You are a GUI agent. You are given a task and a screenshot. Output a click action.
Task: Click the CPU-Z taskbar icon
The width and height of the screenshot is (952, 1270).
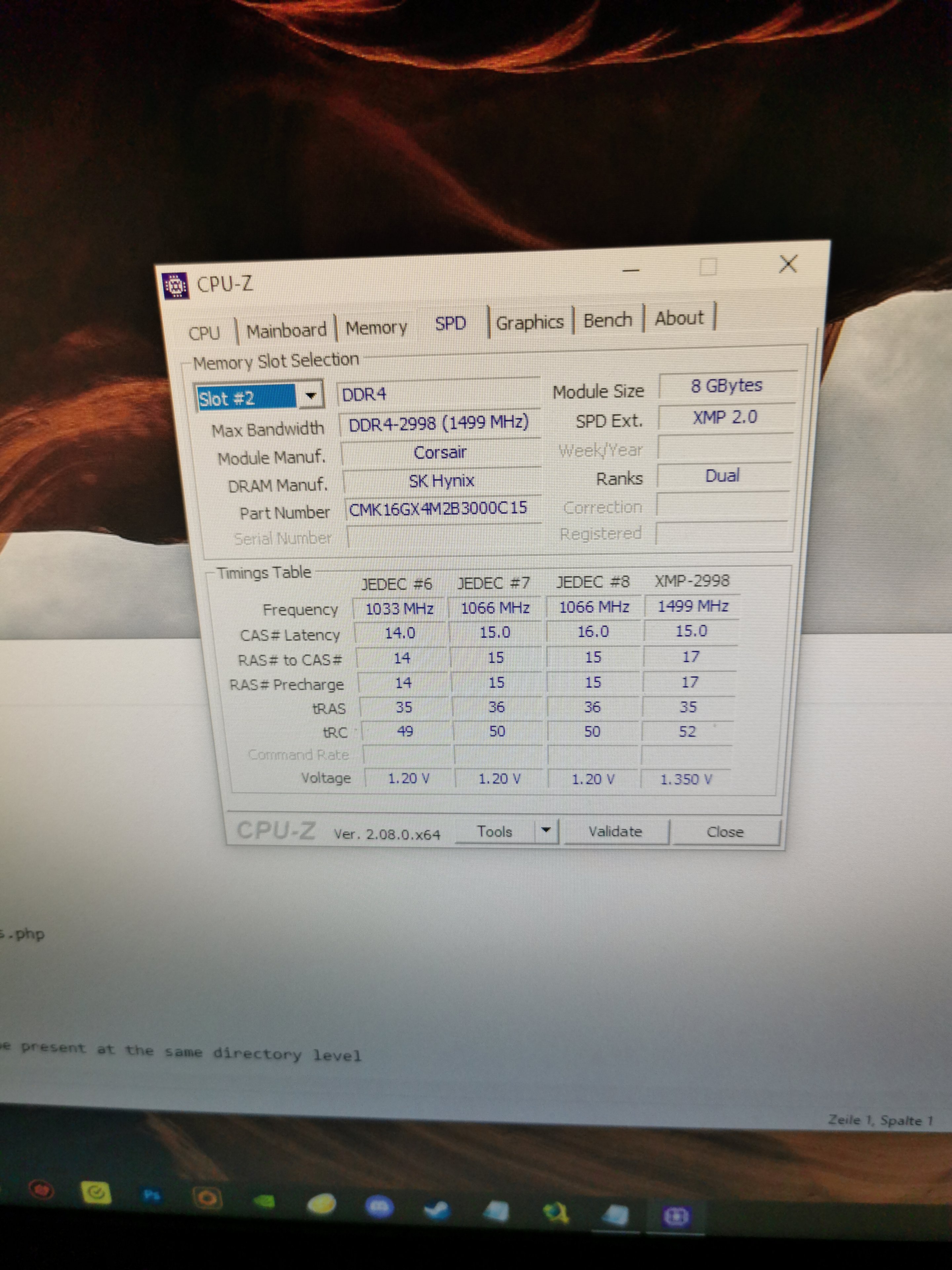[x=677, y=1215]
